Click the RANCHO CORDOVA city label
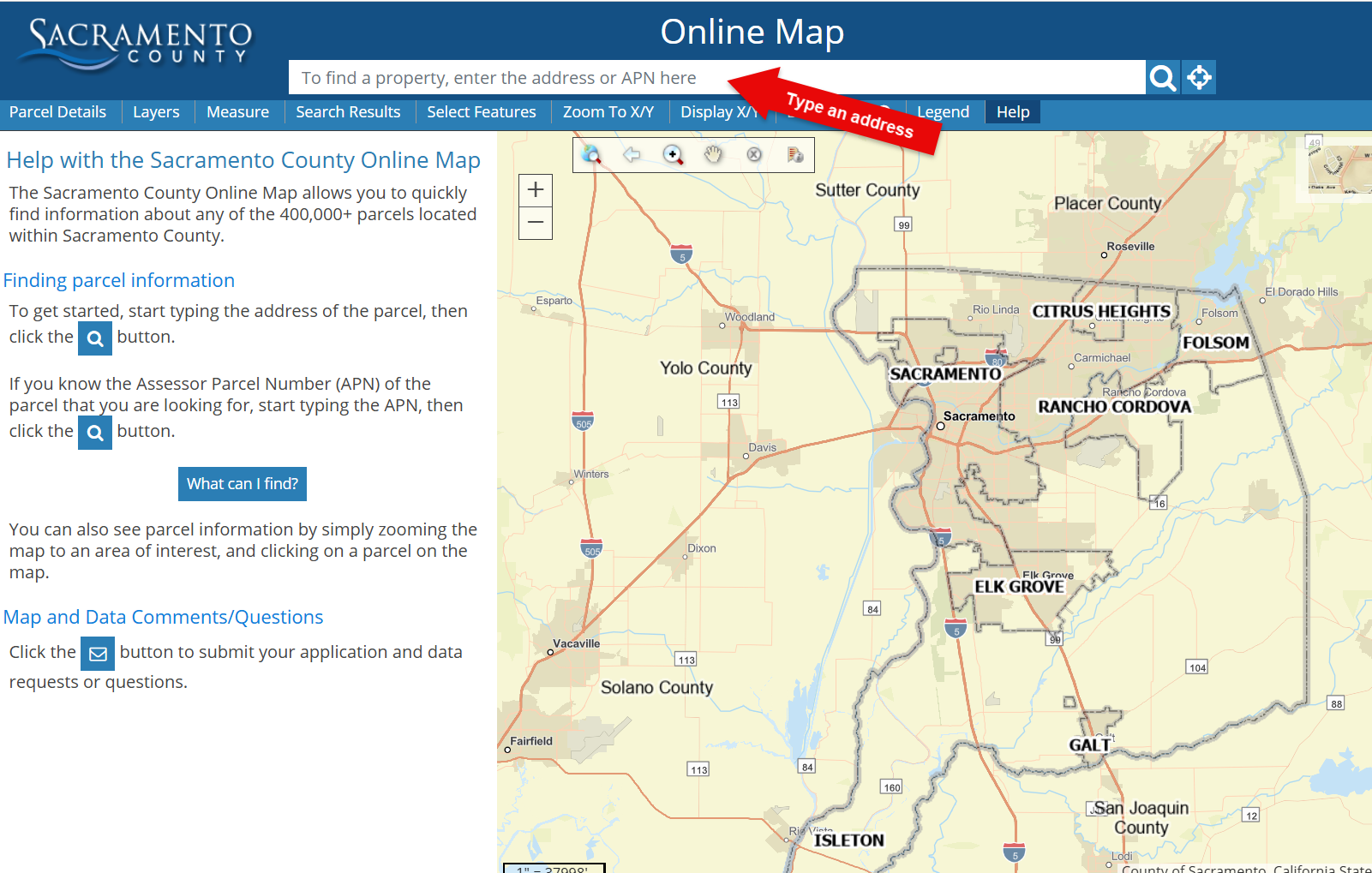Viewport: 1372px width, 873px height. (1114, 407)
